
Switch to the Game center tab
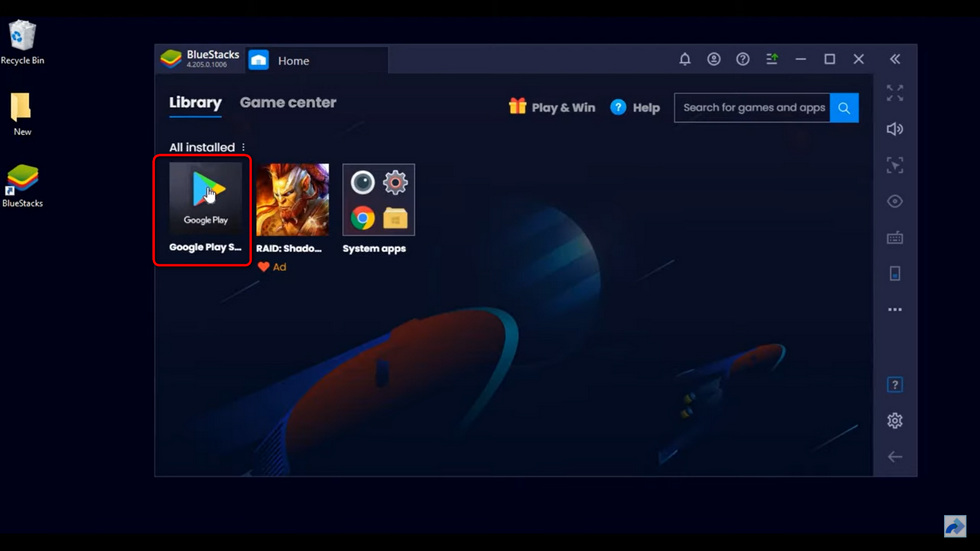[288, 102]
